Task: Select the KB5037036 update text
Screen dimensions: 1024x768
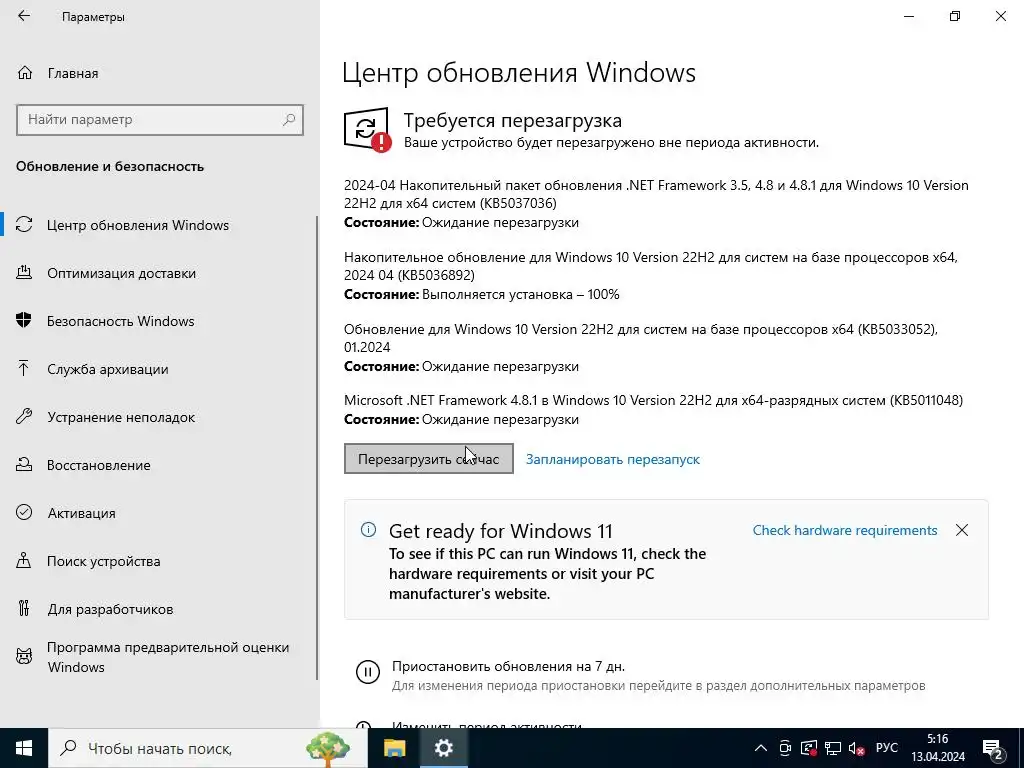Action: click(656, 194)
